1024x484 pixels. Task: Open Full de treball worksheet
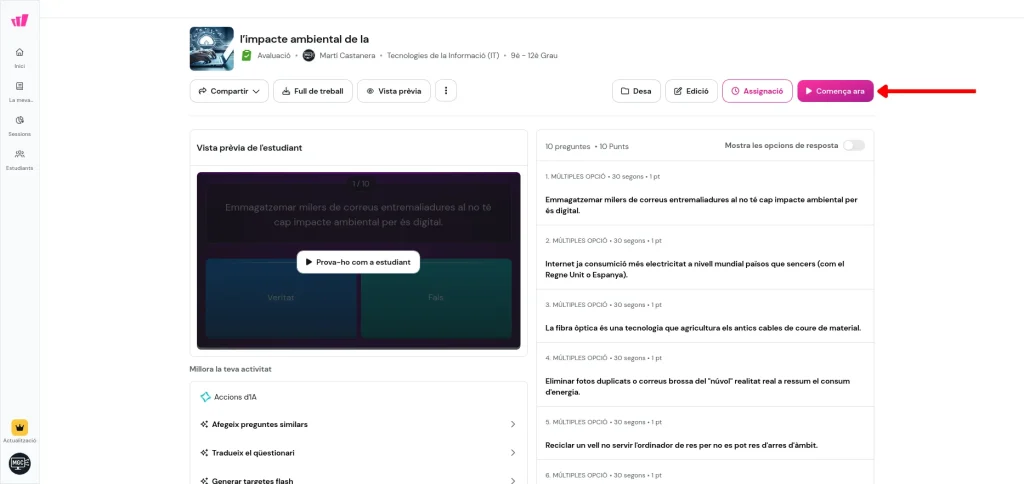(313, 91)
